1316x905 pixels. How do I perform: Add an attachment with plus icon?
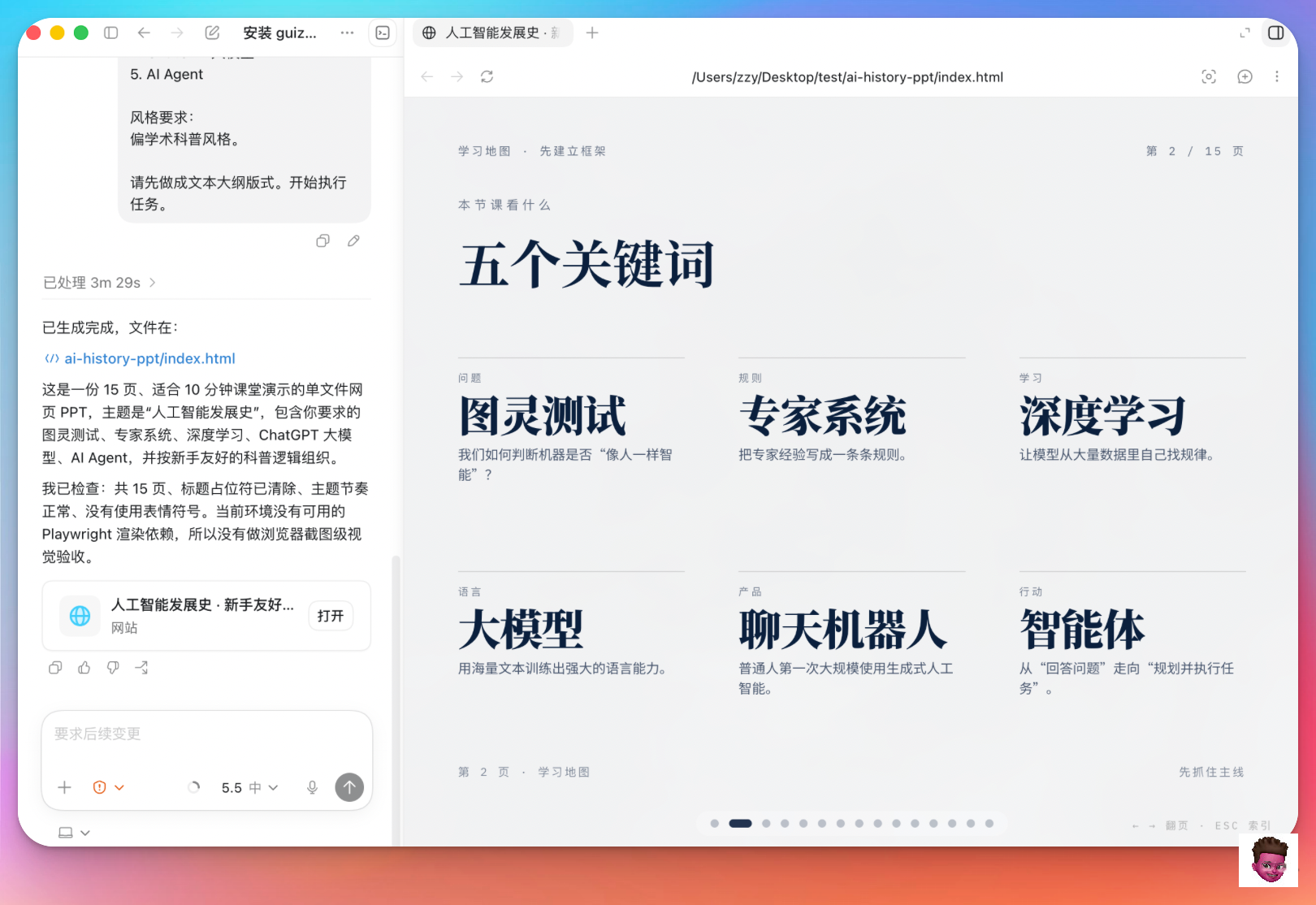click(x=65, y=787)
